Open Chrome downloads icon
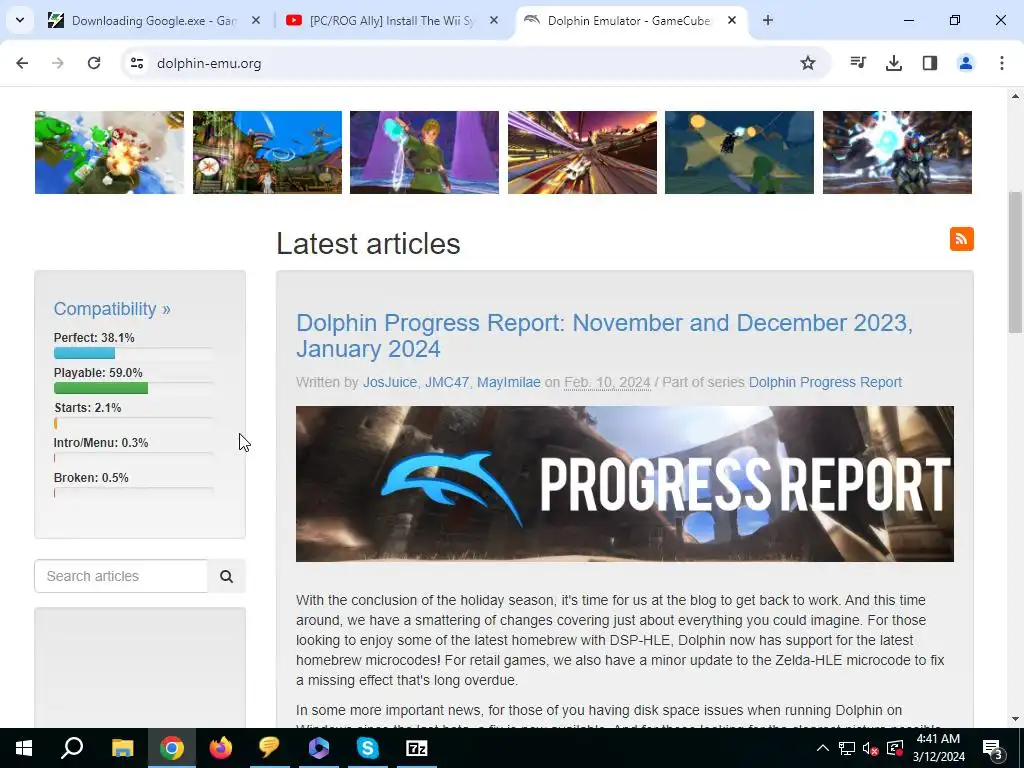This screenshot has width=1024, height=768. (x=894, y=63)
